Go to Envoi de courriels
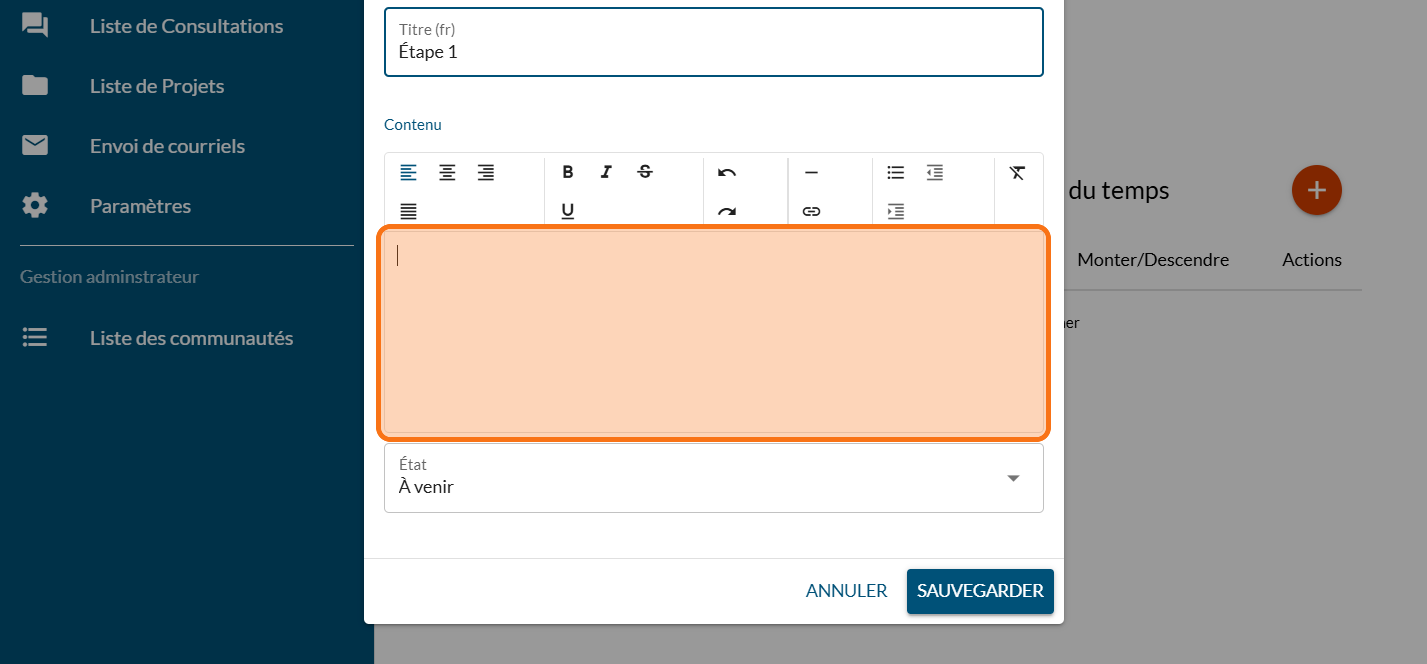 pos(167,146)
